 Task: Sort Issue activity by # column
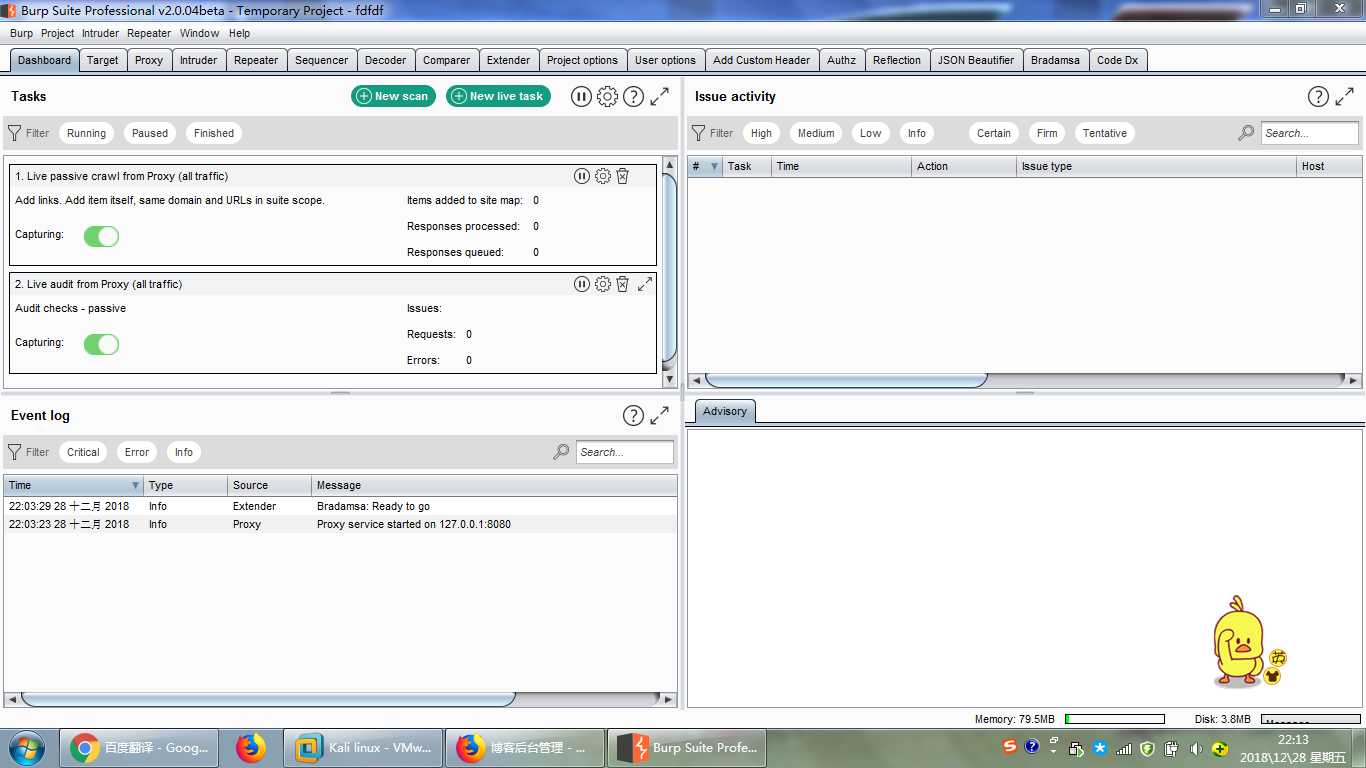click(x=705, y=166)
